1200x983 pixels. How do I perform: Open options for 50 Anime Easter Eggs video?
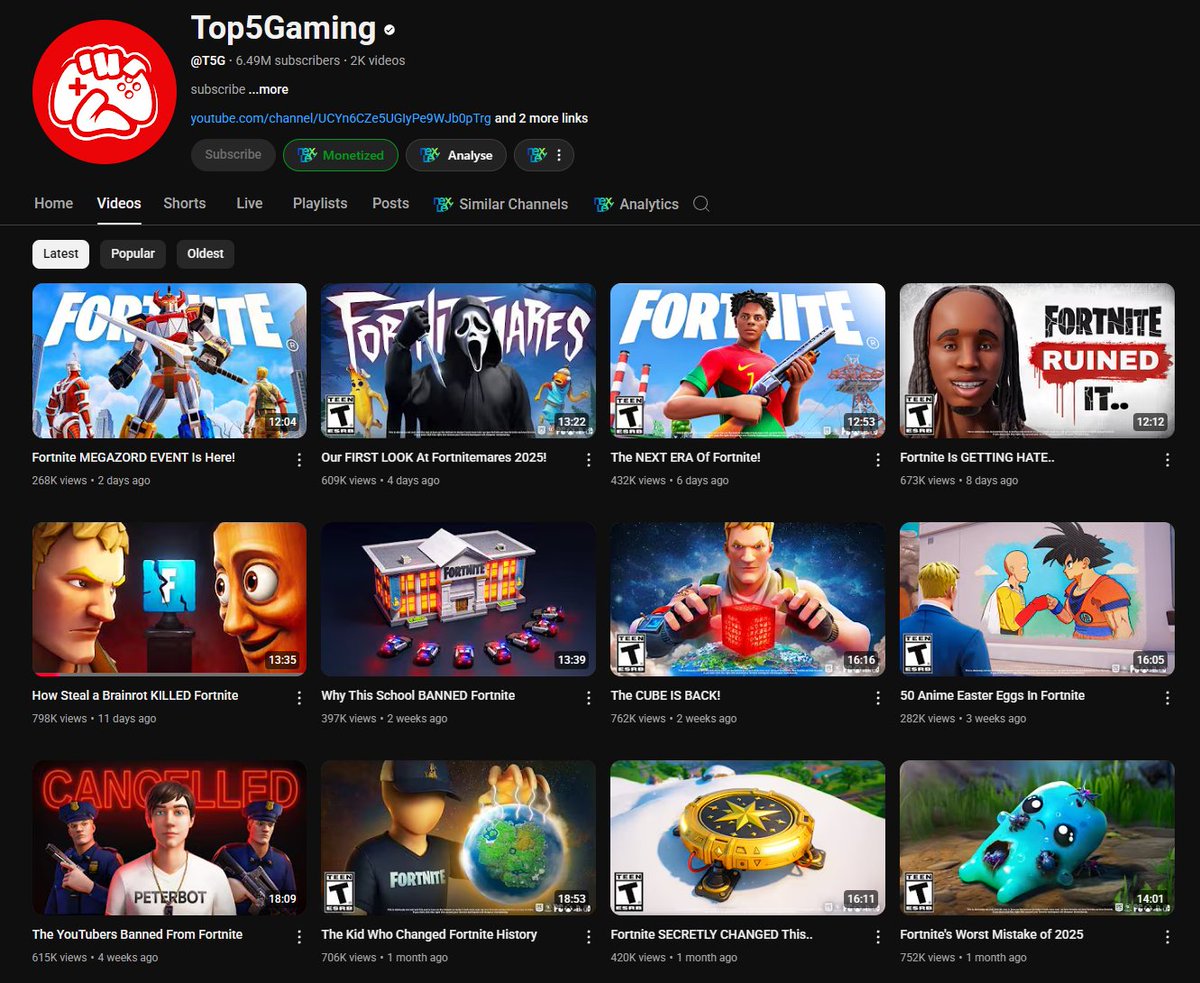1167,698
